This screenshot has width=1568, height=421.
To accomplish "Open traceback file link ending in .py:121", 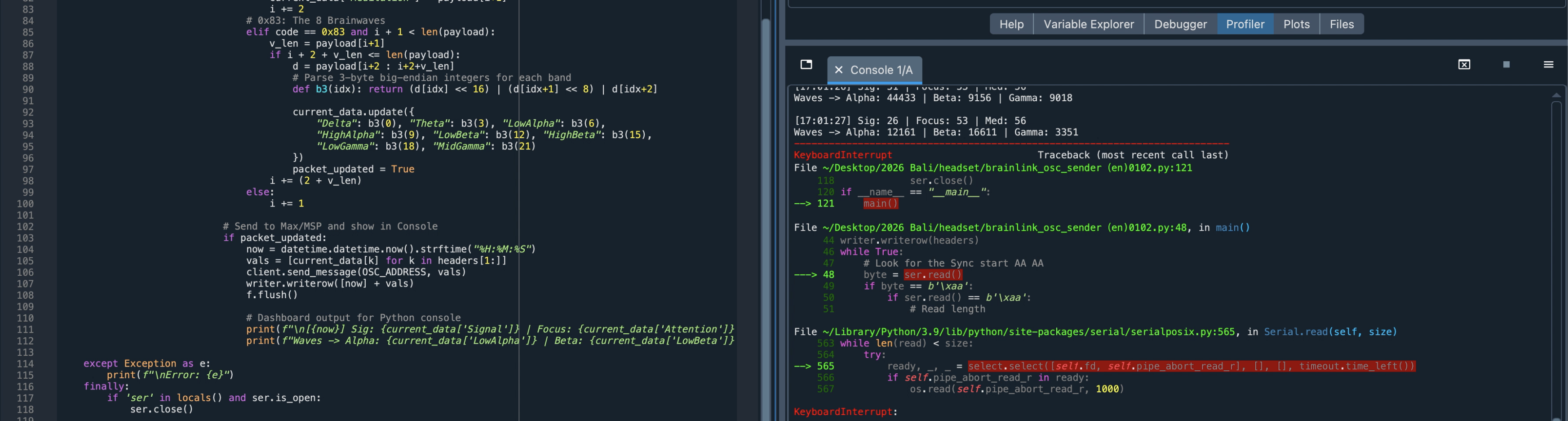I will click(1007, 168).
